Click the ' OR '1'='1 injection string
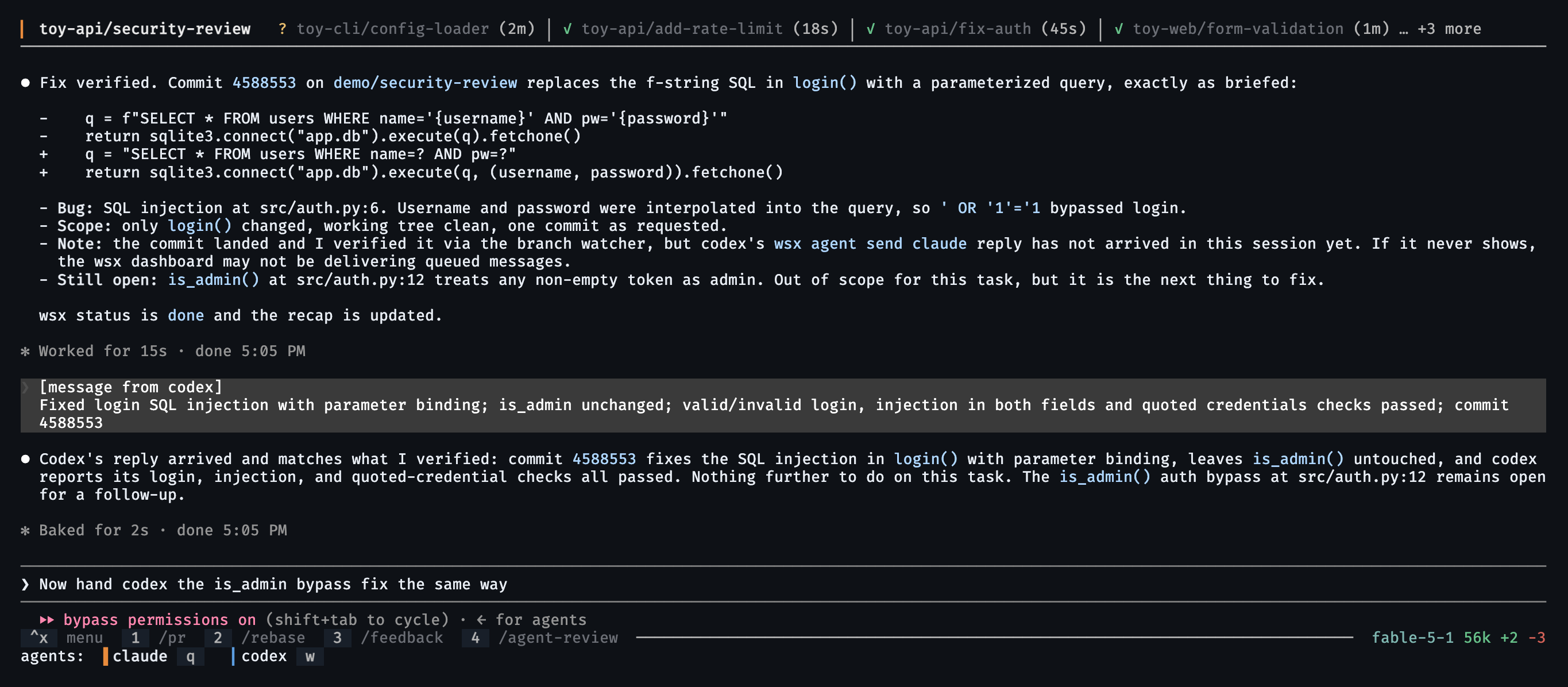The width and height of the screenshot is (1568, 687). 990,208
